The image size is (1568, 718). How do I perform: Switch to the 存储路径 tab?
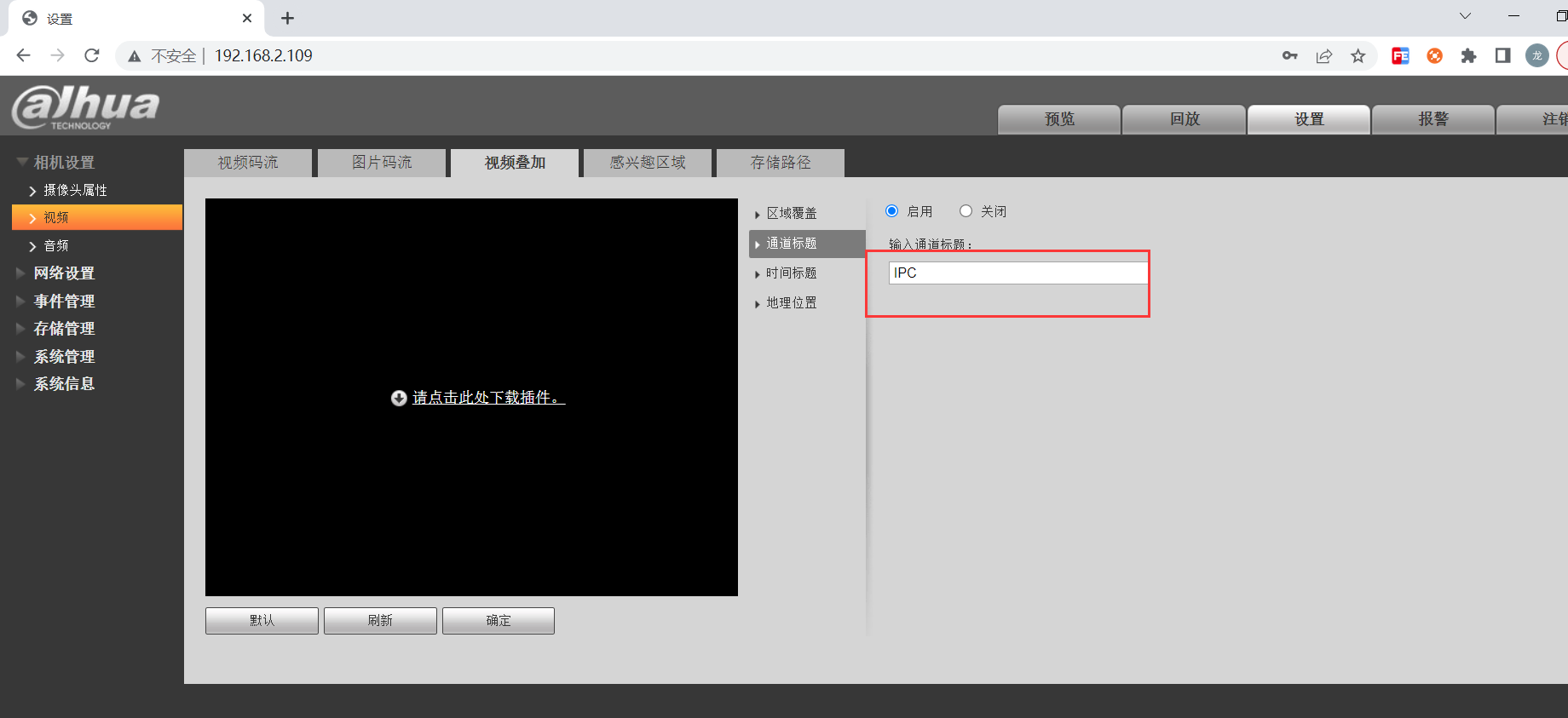[x=781, y=163]
